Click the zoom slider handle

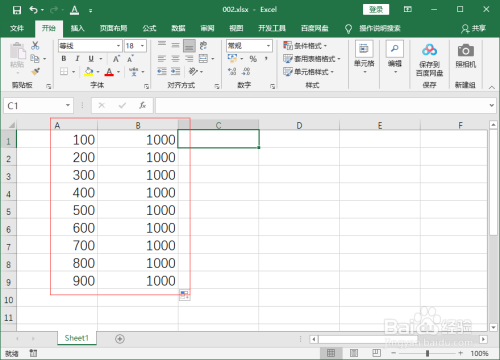click(x=427, y=353)
